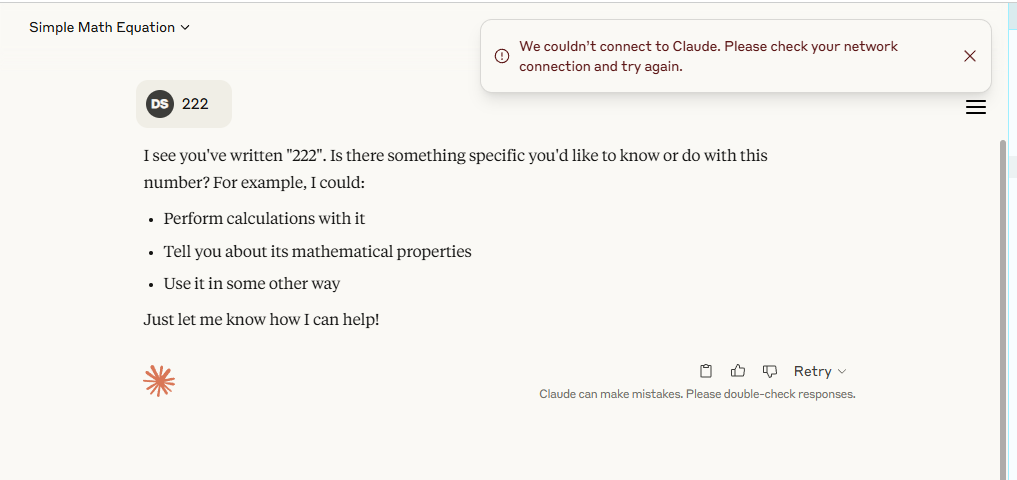This screenshot has width=1017, height=480.
Task: Click the "Just let me know how I can help!" line
Action: [261, 320]
